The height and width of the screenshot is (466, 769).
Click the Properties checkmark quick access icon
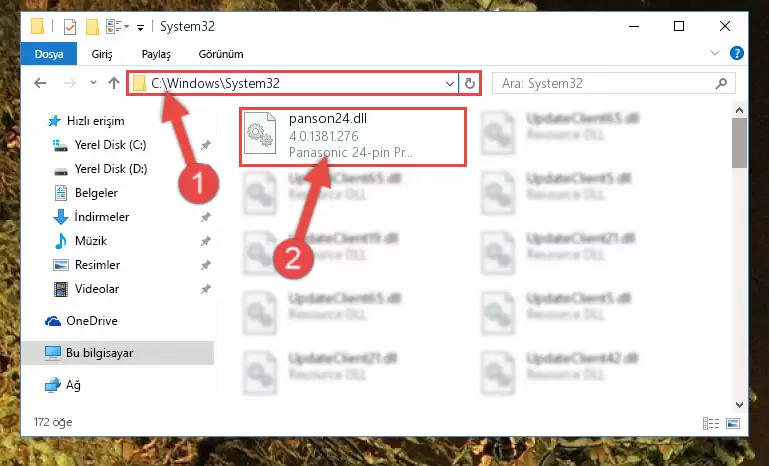(70, 26)
